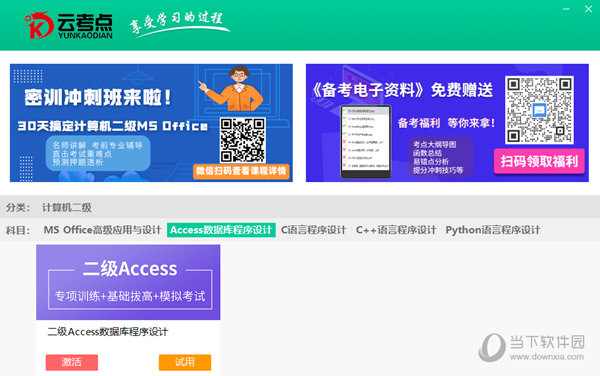Screen dimensions: 600x376
Task: Click the 二级Access数据库程序设计 course title
Action: coord(108,332)
